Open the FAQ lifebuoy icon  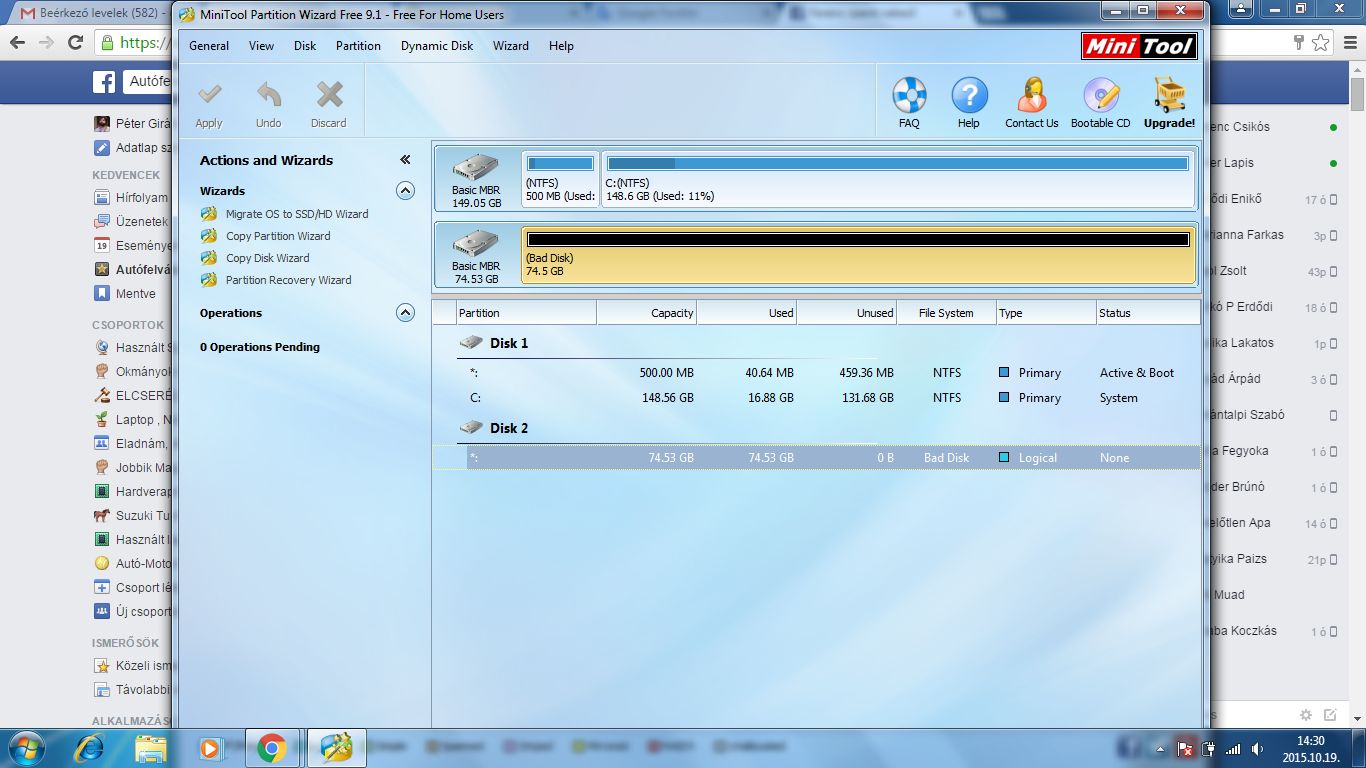[x=909, y=96]
